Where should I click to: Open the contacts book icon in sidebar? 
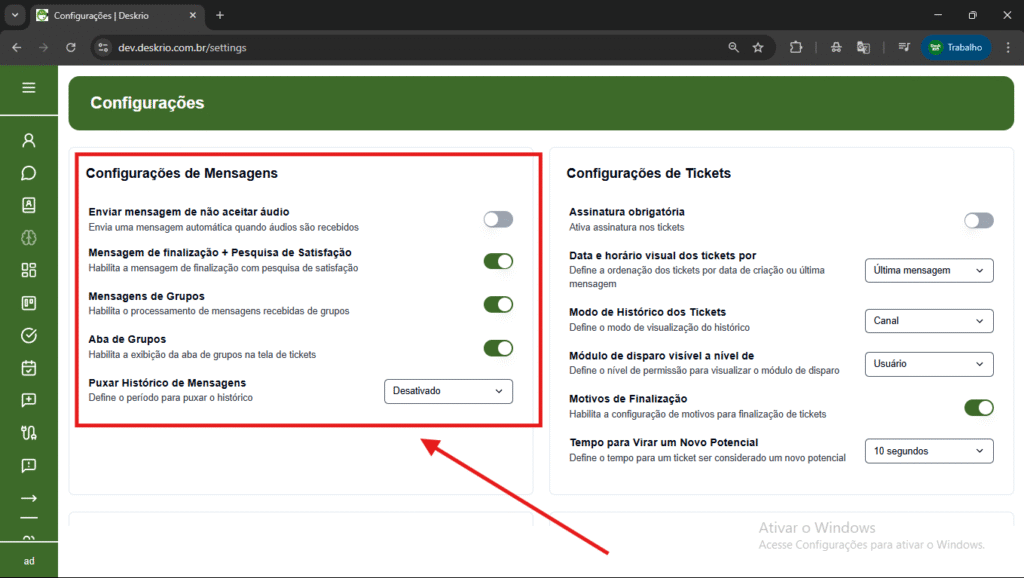(29, 205)
